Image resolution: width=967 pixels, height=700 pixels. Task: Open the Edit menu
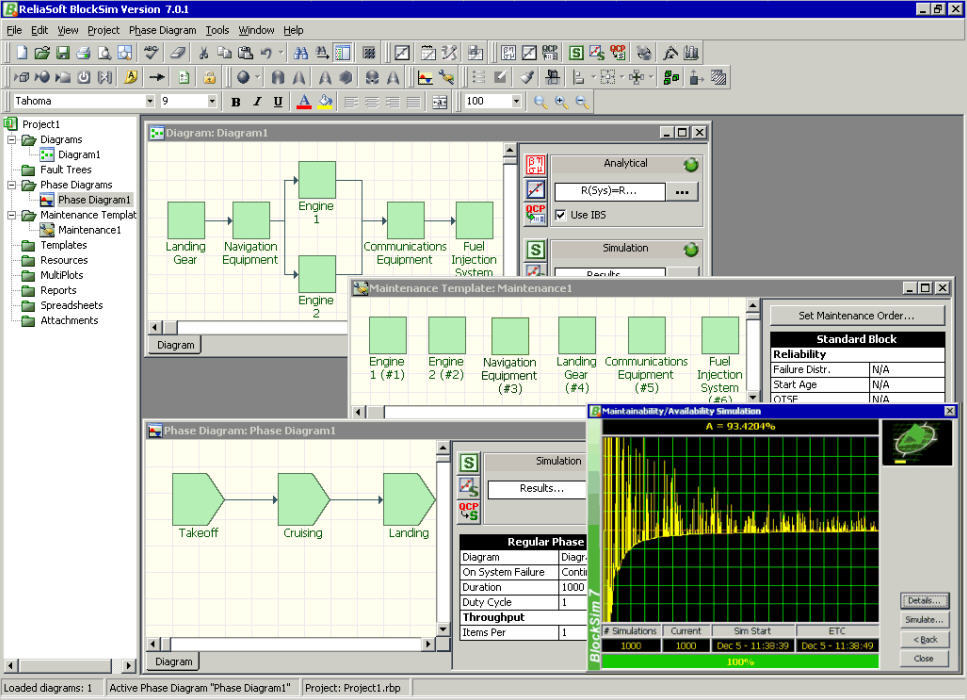pos(39,30)
